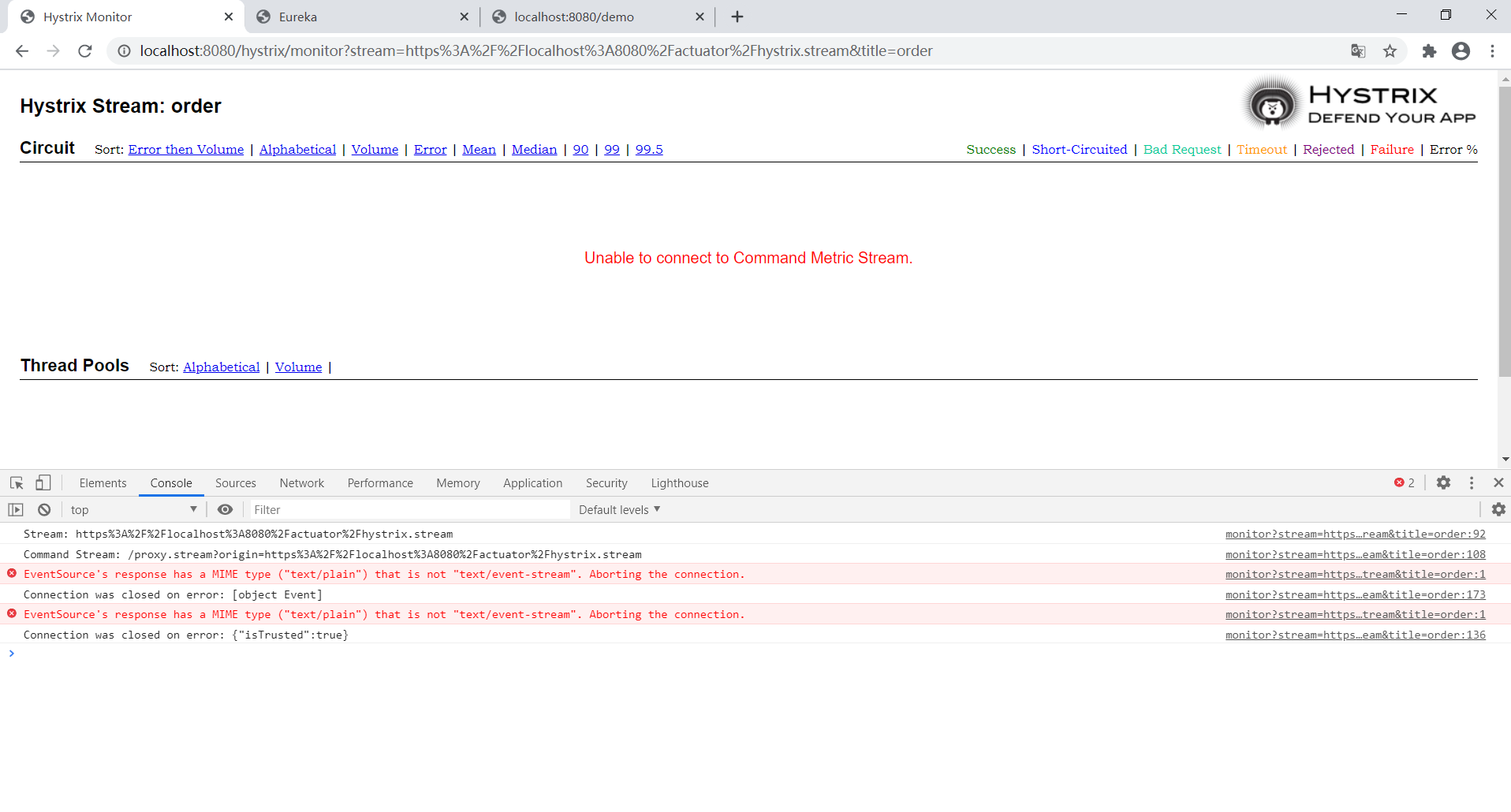Screen dimensions: 1511x812
Task: Open the Chrome three-dot menu
Action: coord(1492,51)
